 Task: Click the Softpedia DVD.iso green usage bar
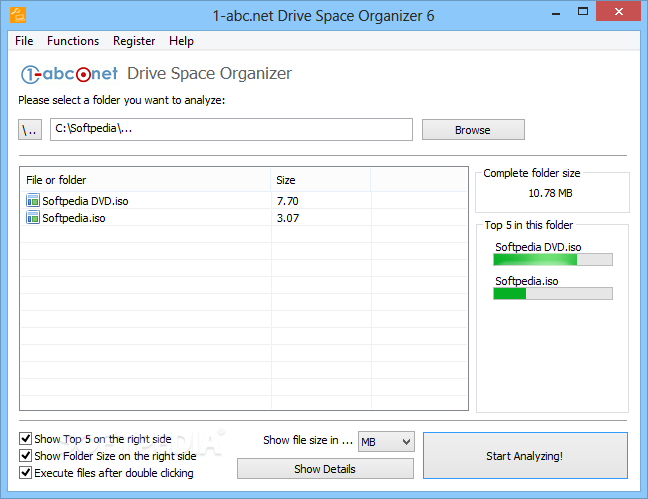tap(553, 260)
